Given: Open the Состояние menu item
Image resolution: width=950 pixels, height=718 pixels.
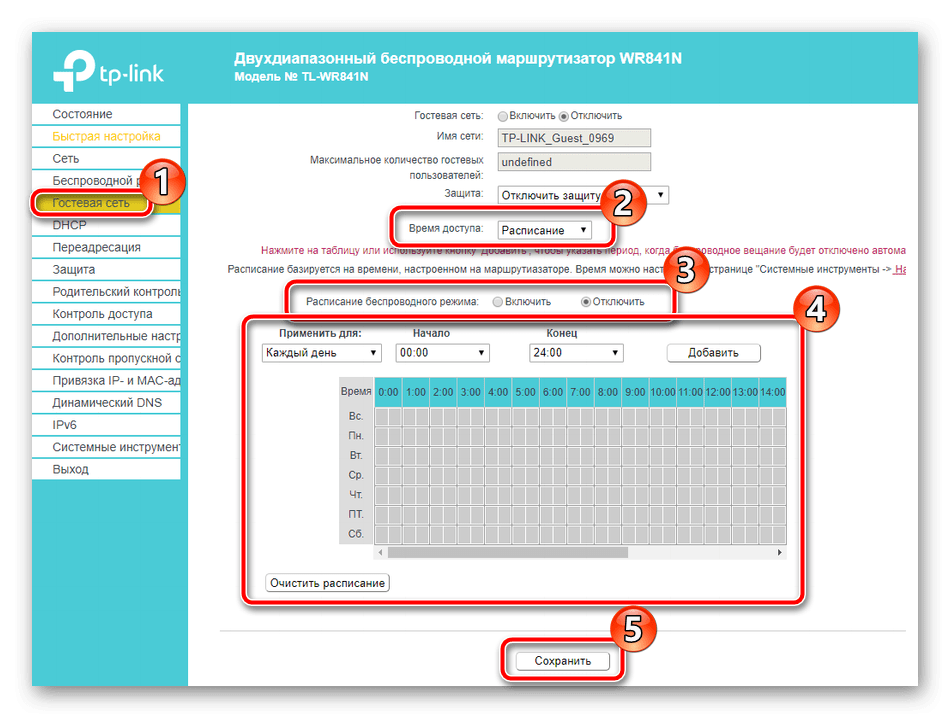Looking at the screenshot, I should click(x=83, y=114).
